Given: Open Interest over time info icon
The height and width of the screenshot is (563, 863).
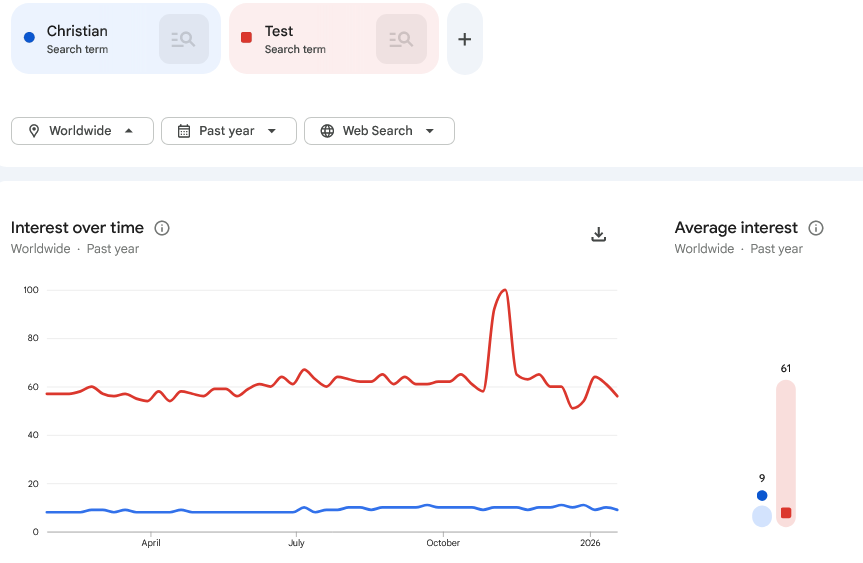Looking at the screenshot, I should point(162,228).
